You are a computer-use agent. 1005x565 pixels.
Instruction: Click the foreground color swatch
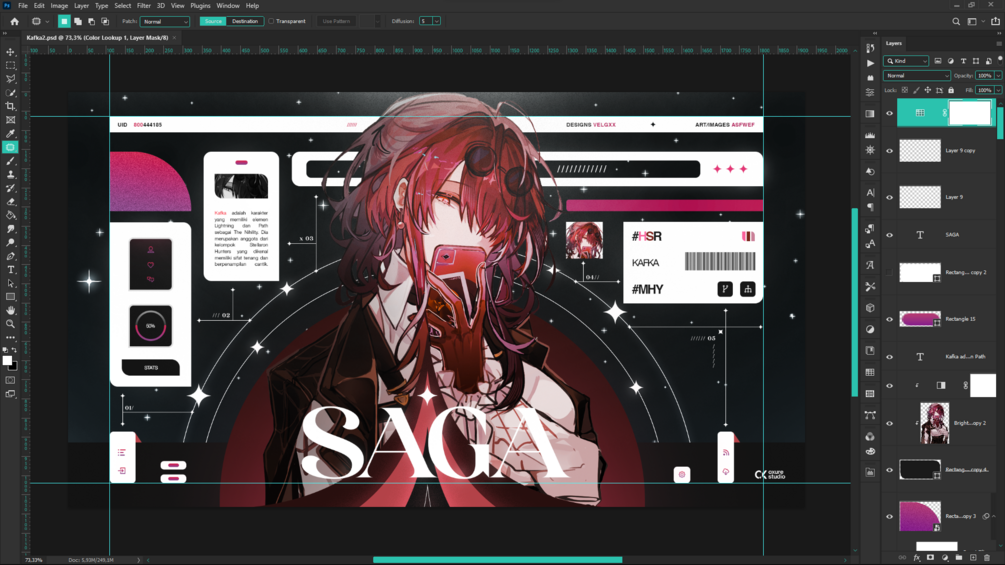tap(7, 361)
